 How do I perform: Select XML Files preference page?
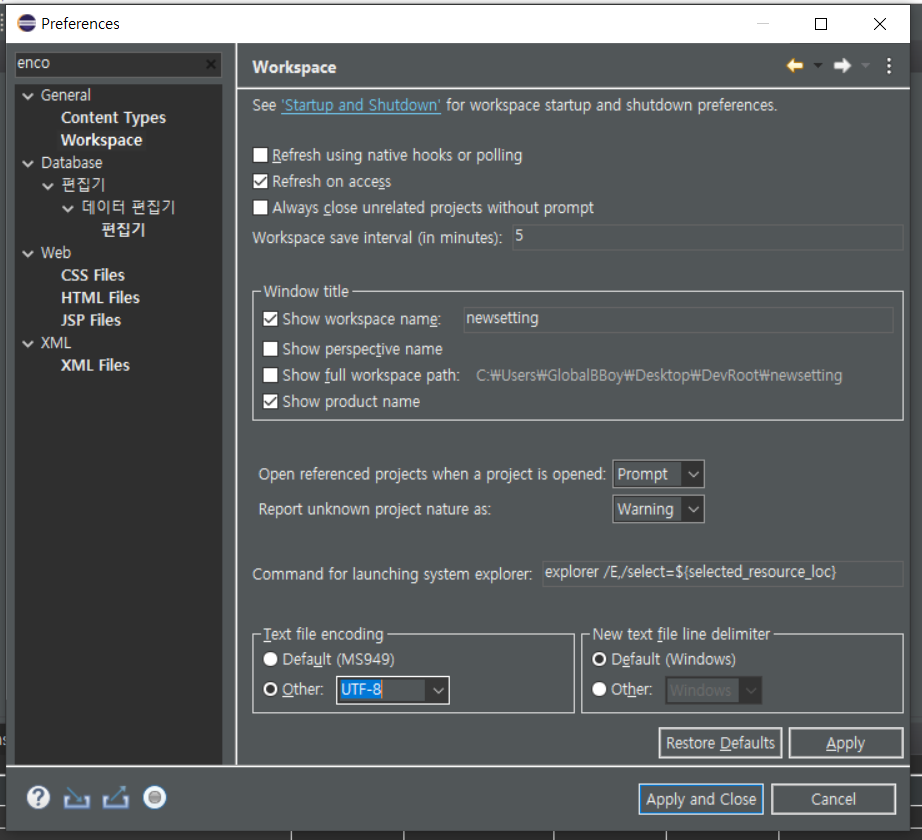(x=95, y=365)
